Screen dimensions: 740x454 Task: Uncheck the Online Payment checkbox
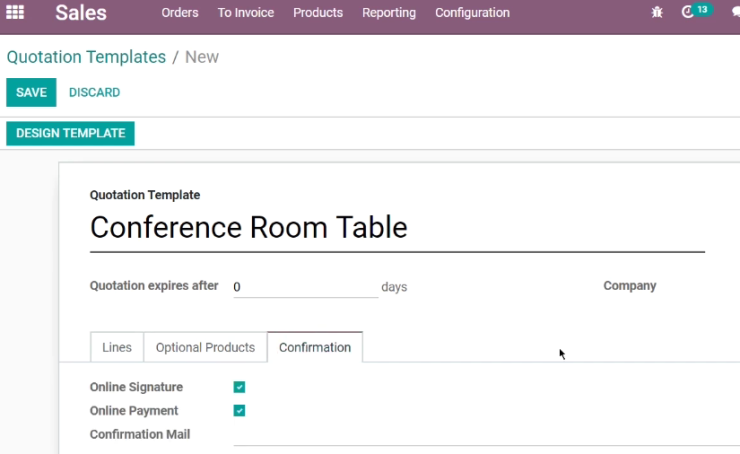click(x=239, y=411)
